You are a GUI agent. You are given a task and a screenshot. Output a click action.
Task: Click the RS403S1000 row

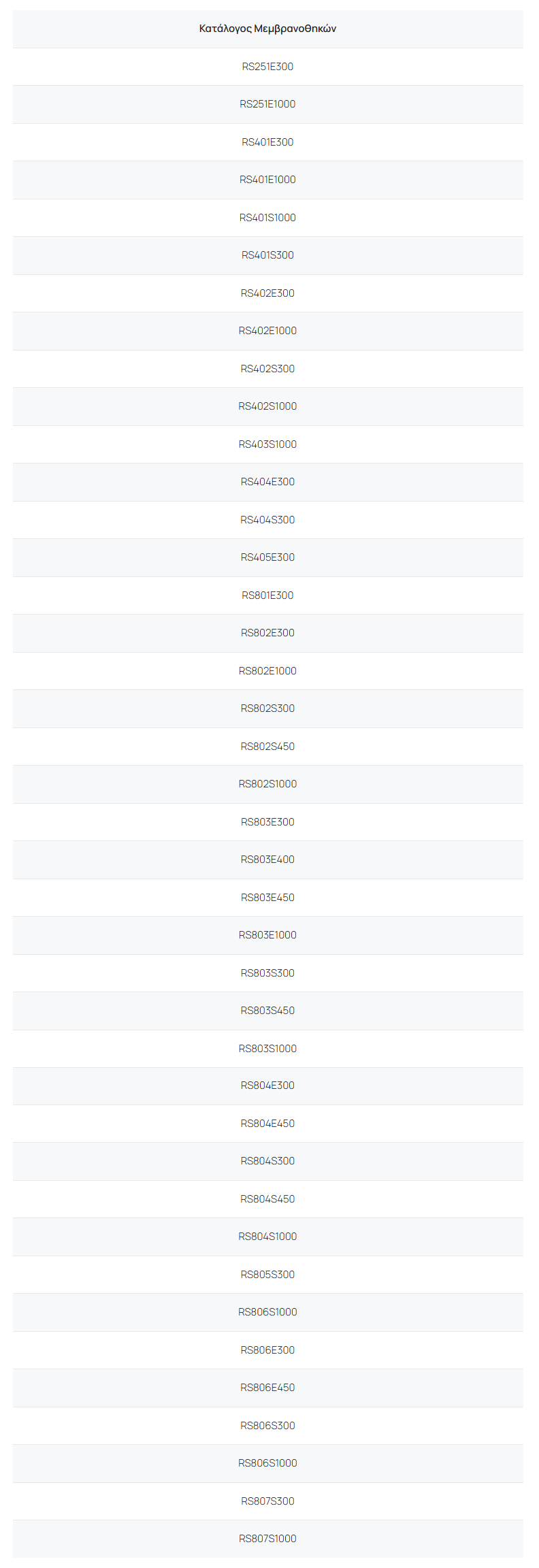(267, 444)
